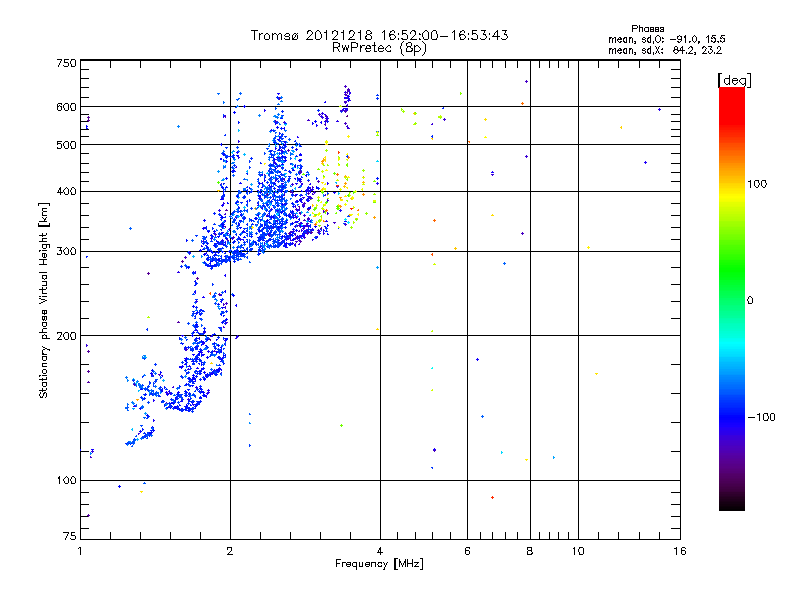Click the '750' y-axis tick label
The width and height of the screenshot is (800, 600).
pos(66,63)
